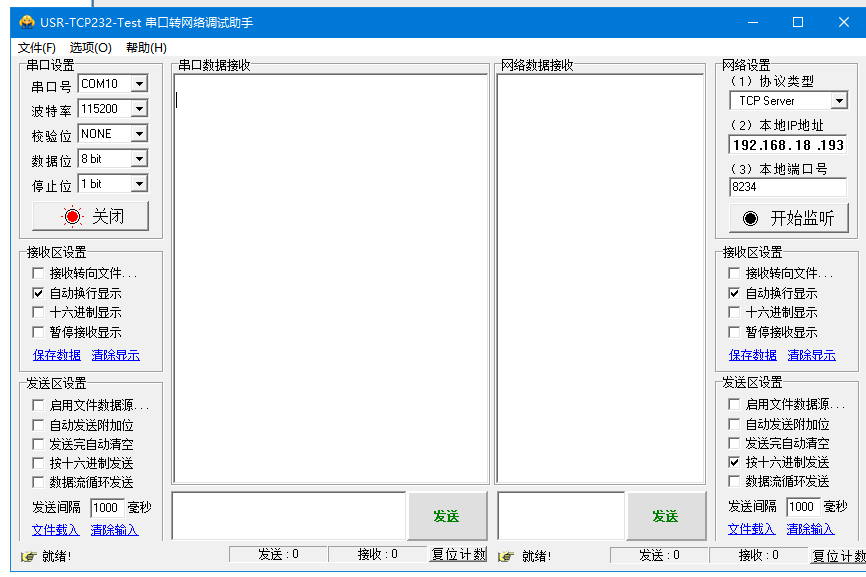Click the serial 发送间隔 1000 field
Screen dimensions: 866x577
click(x=106, y=508)
